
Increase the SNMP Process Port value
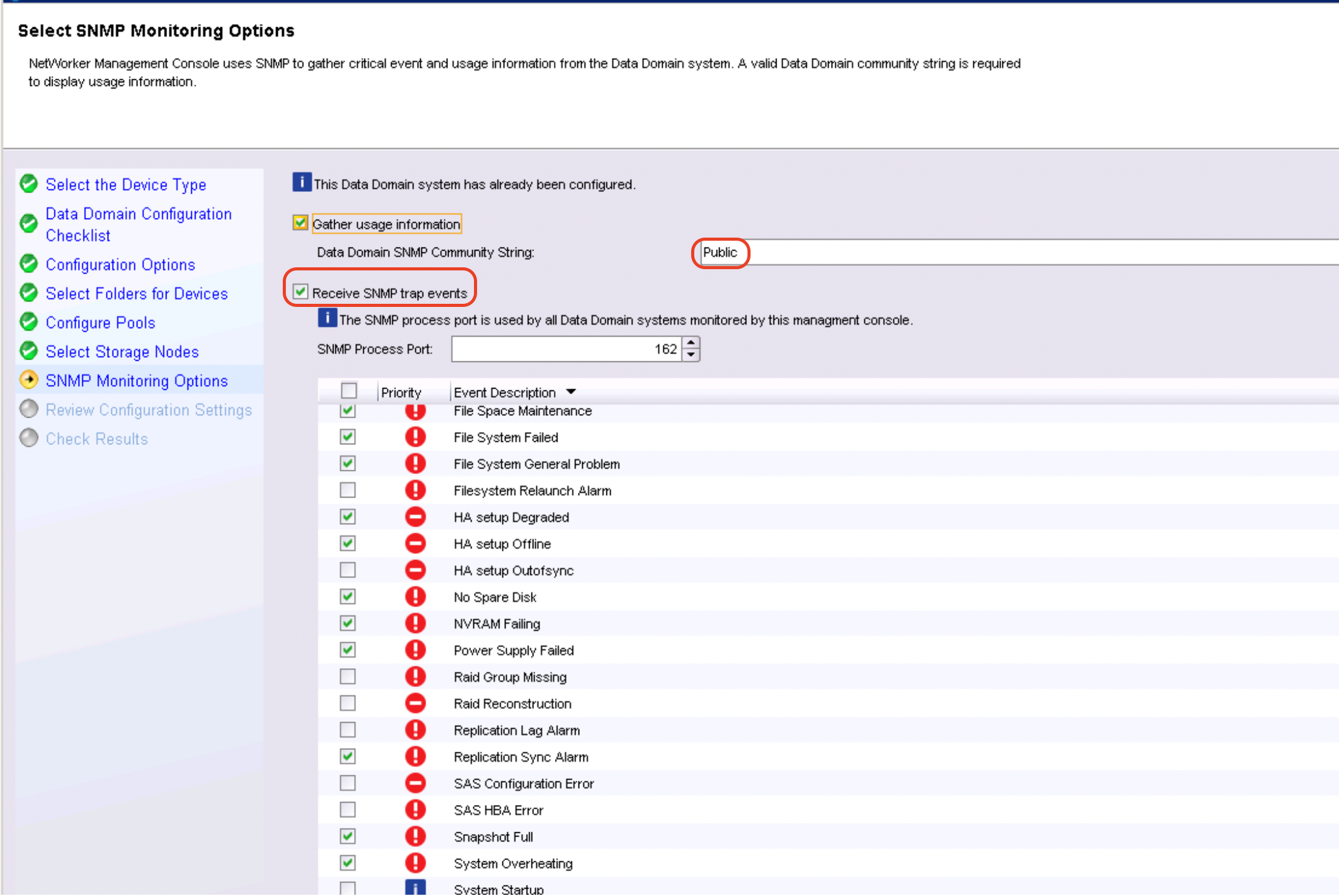[691, 342]
